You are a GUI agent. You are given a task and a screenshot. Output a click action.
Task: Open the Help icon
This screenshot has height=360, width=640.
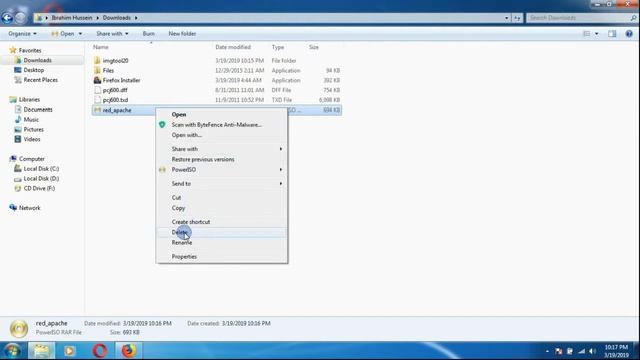pyautogui.click(x=629, y=34)
